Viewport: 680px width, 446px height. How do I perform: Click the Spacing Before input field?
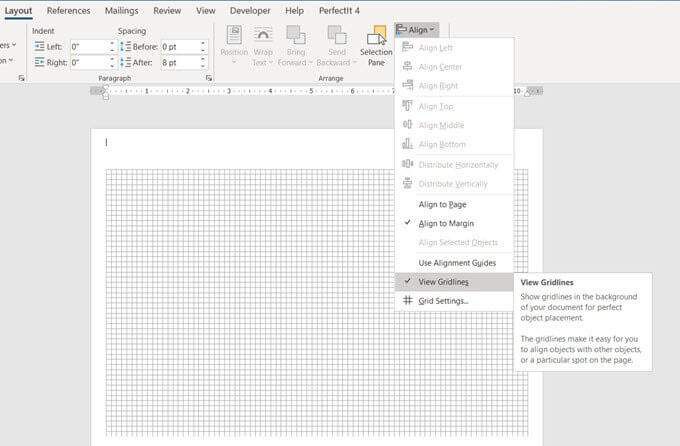pyautogui.click(x=180, y=46)
